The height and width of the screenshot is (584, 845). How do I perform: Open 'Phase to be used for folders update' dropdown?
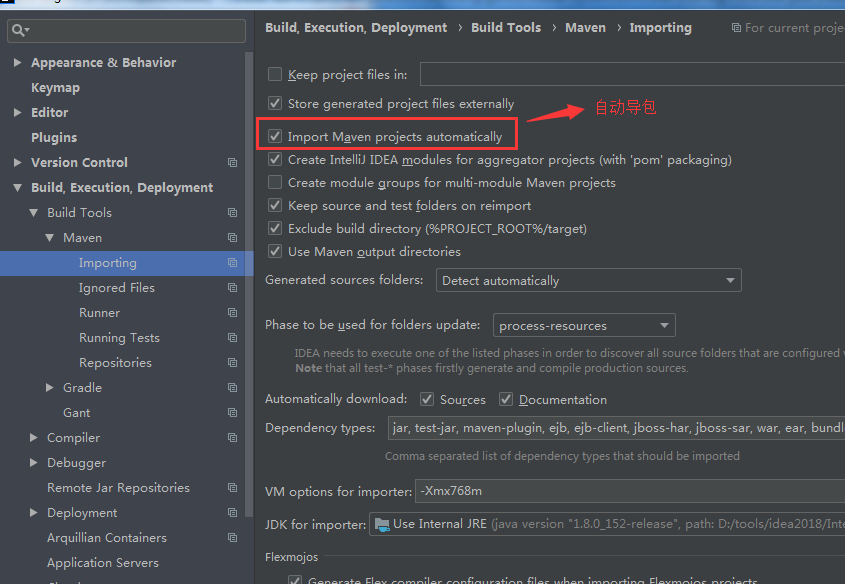[584, 325]
